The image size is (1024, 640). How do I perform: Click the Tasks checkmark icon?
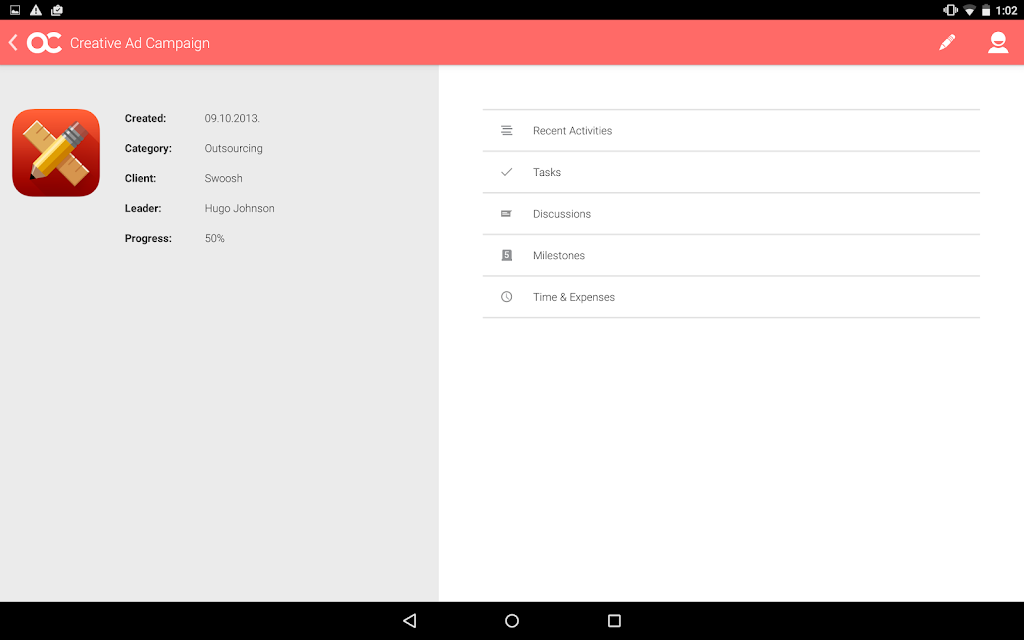click(x=506, y=172)
